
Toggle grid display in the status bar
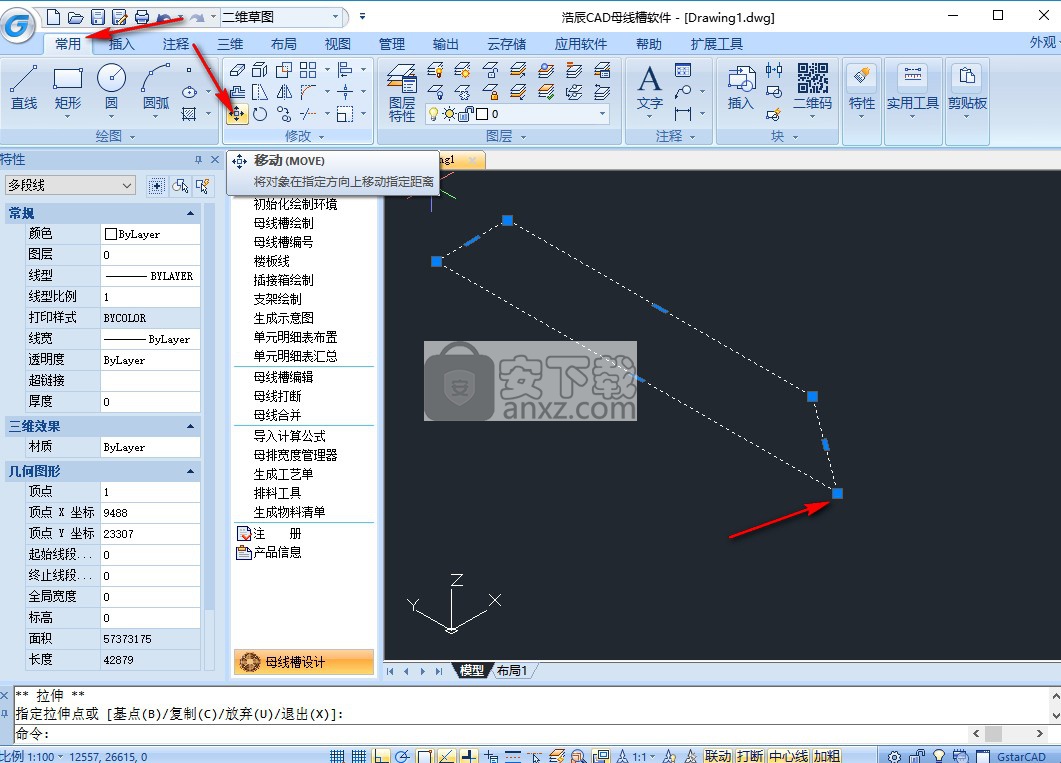point(359,756)
